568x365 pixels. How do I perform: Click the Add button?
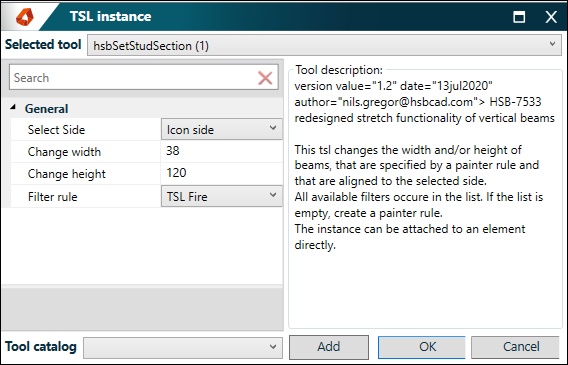(x=329, y=347)
